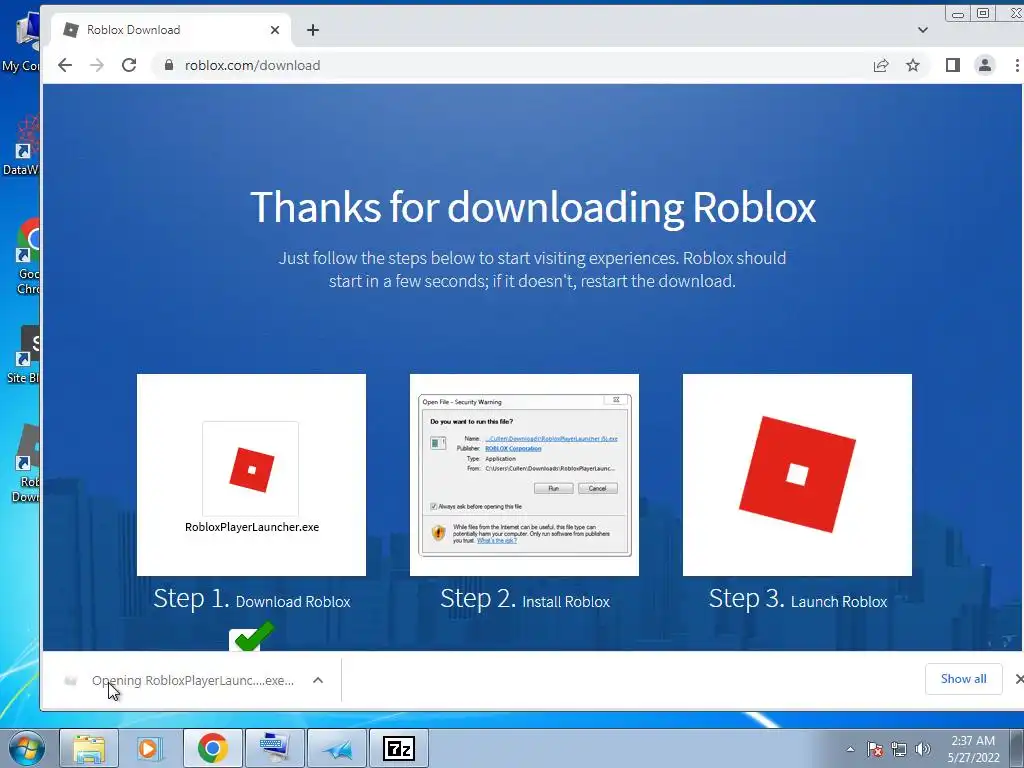
Task: Click the My Computer desktop icon
Action: point(20,42)
